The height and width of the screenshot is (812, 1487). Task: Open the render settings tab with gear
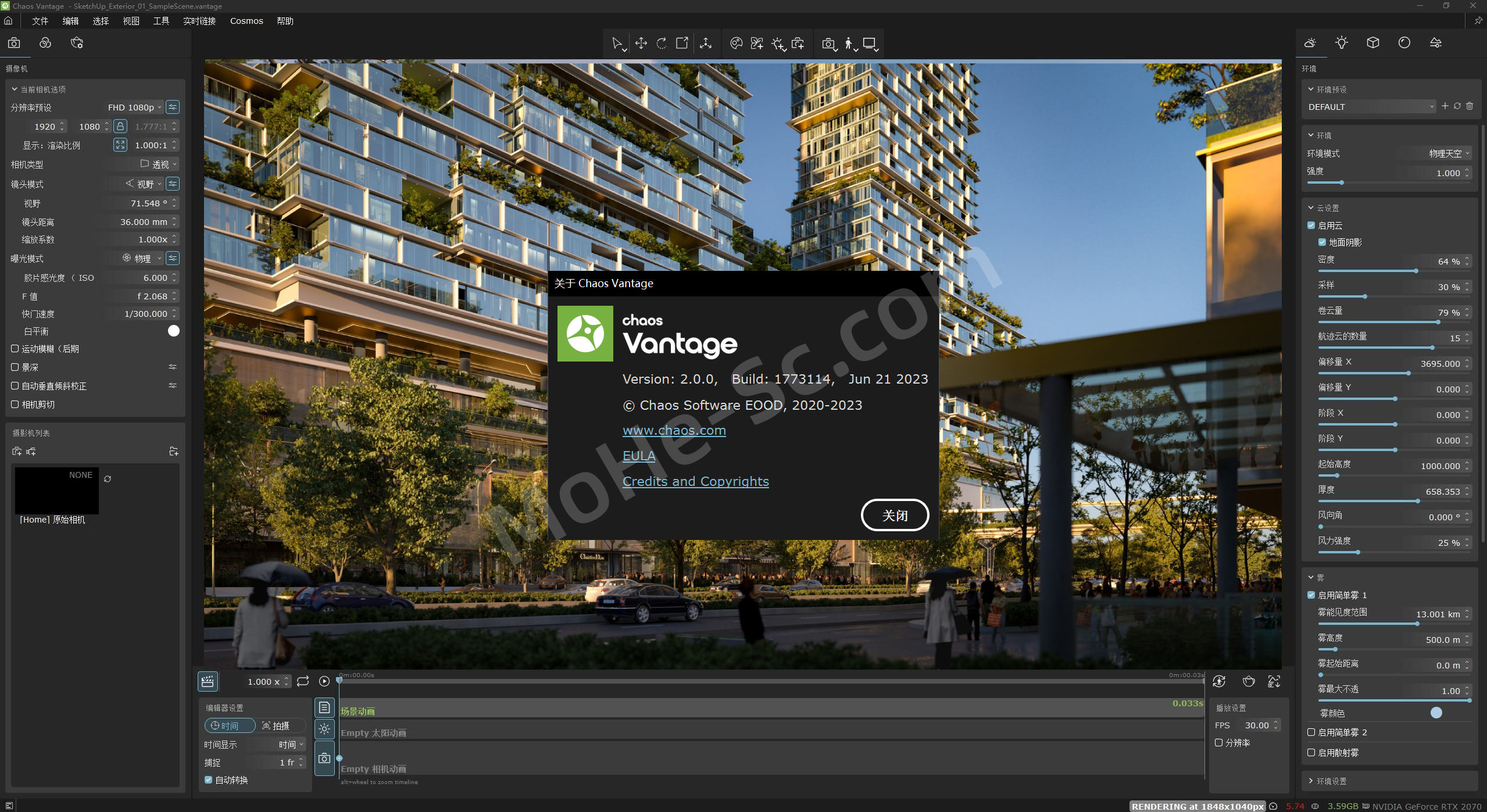(x=77, y=43)
